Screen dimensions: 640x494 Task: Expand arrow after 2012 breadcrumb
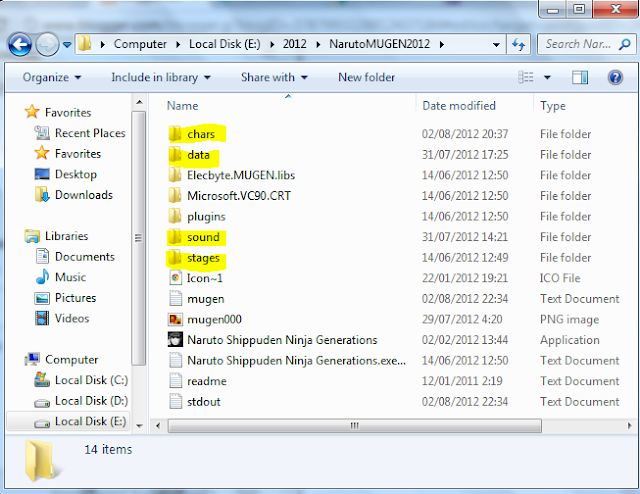[318, 44]
